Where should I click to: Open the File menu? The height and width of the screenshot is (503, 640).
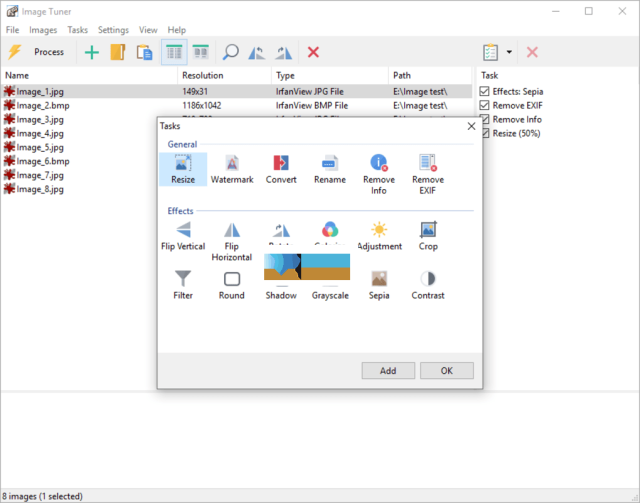12,30
